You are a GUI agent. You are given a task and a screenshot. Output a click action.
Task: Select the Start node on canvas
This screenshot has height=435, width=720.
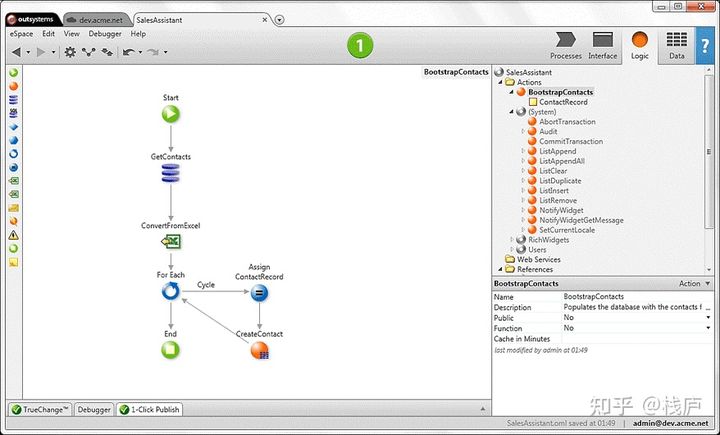170,114
